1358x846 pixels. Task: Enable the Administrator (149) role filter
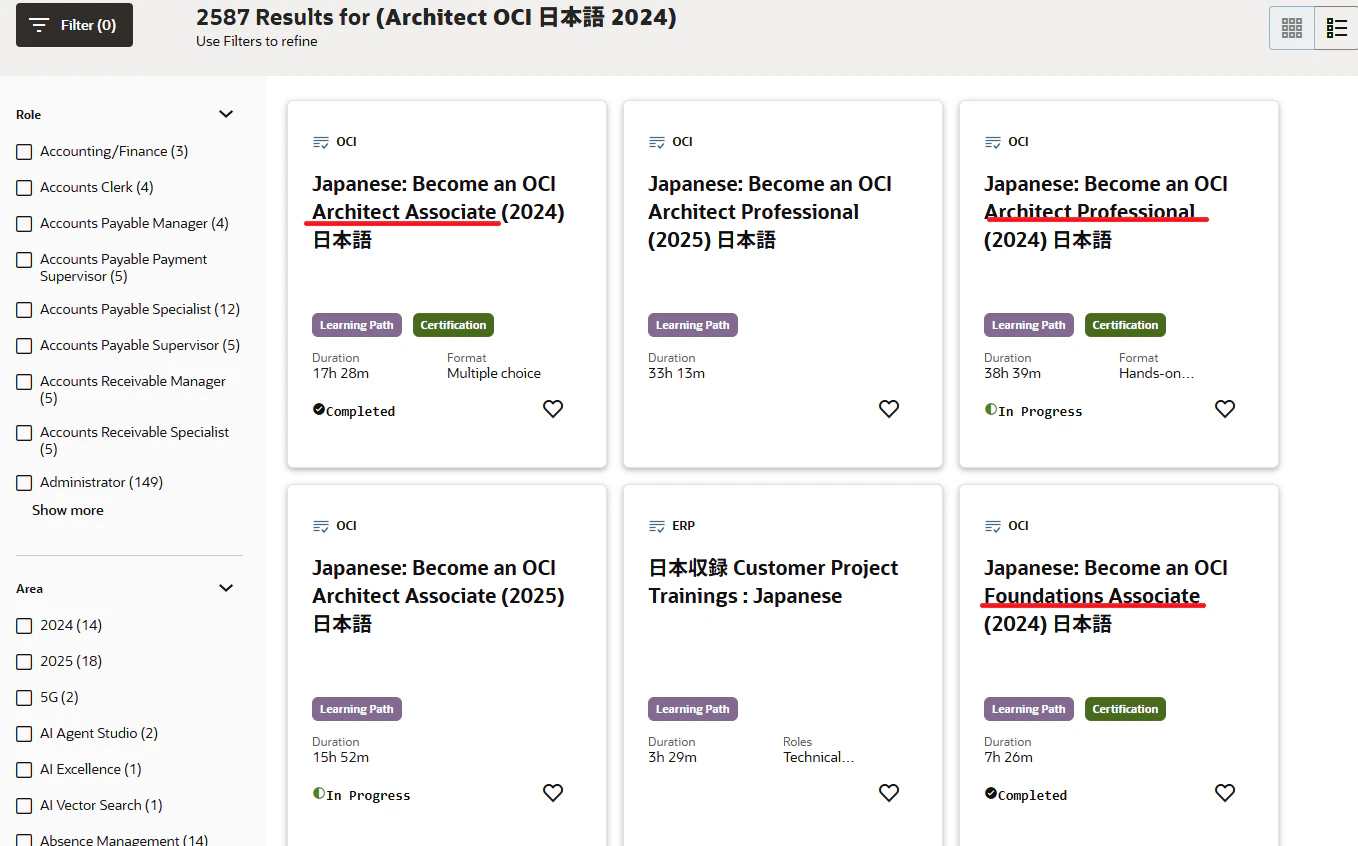pos(24,483)
